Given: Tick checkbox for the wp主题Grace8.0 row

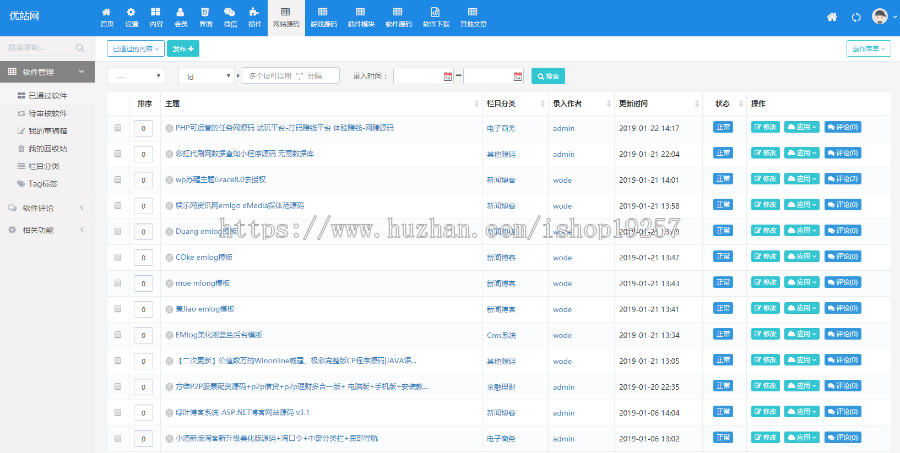Looking at the screenshot, I should click(x=118, y=180).
